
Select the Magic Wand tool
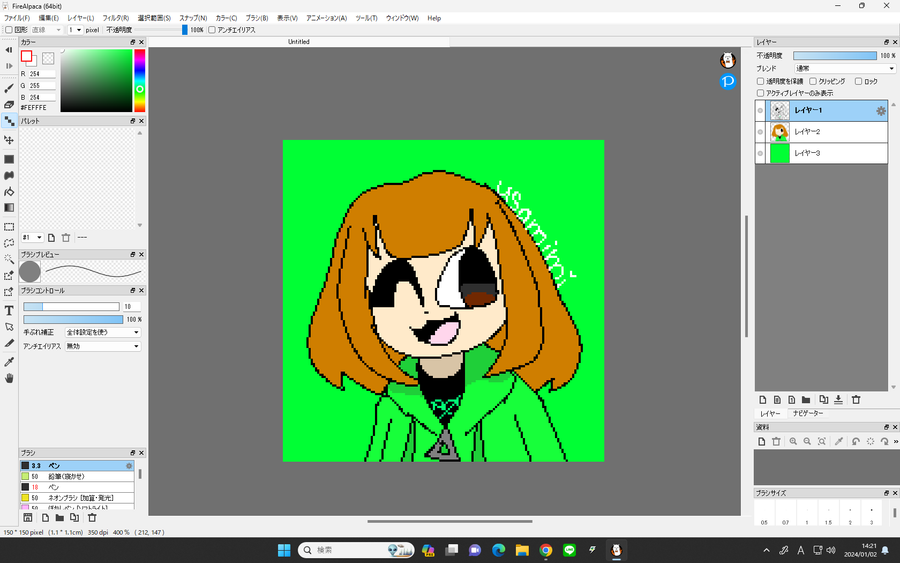pos(9,259)
